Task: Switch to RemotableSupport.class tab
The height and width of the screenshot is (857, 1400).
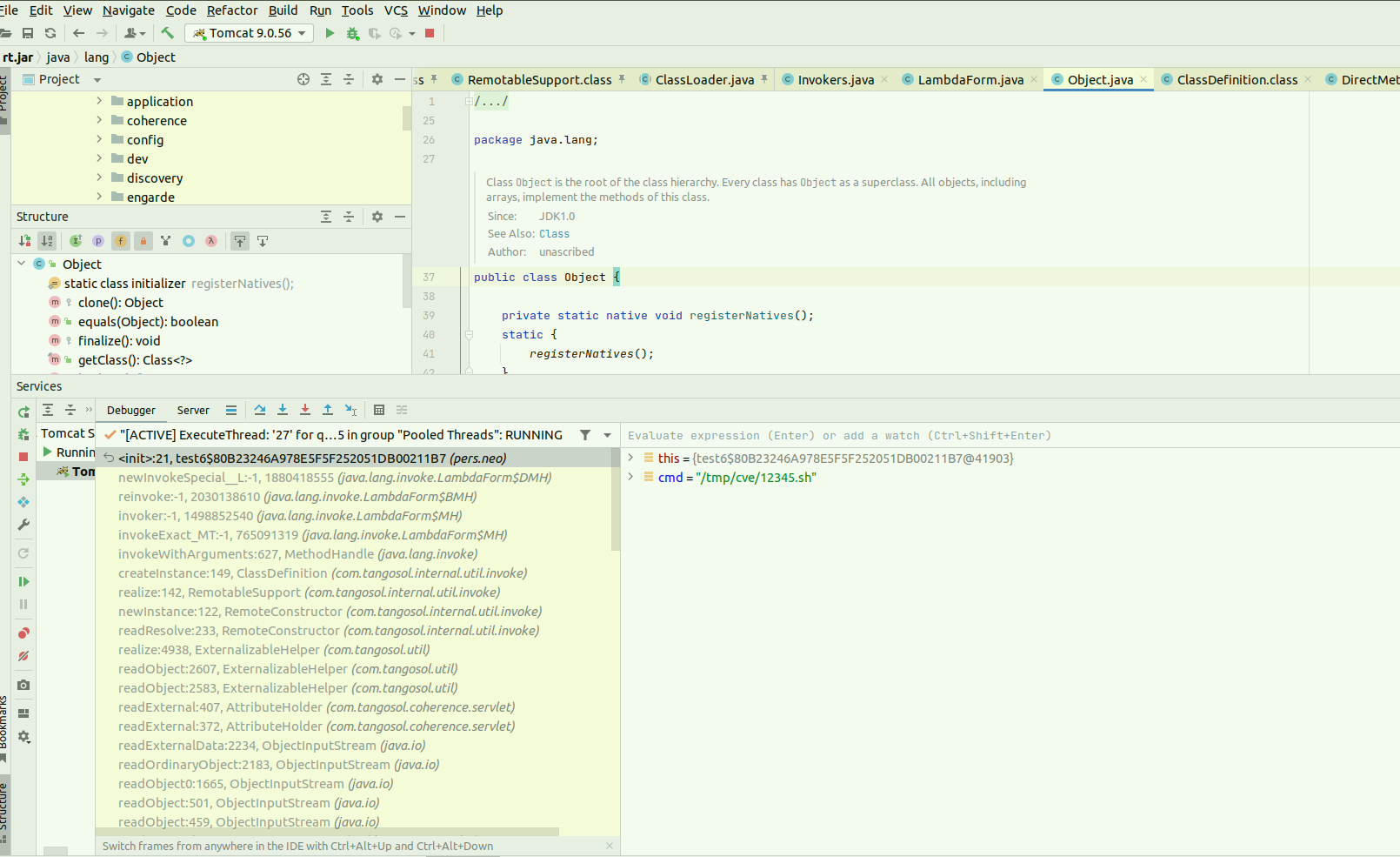Action: pos(539,79)
